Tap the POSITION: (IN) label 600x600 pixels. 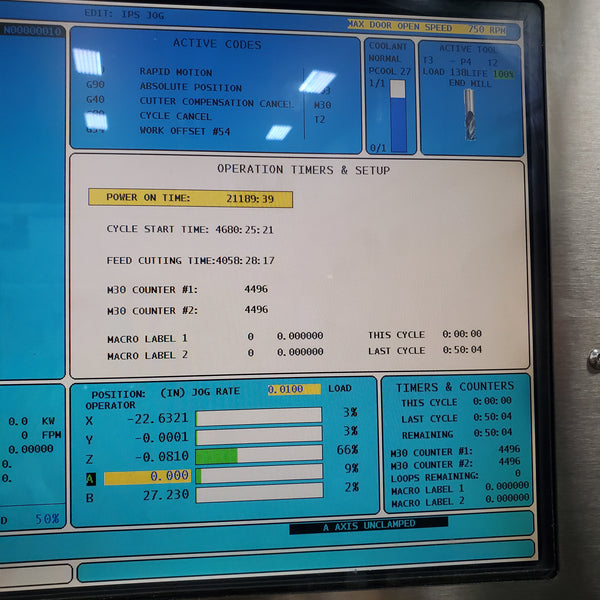pos(139,393)
